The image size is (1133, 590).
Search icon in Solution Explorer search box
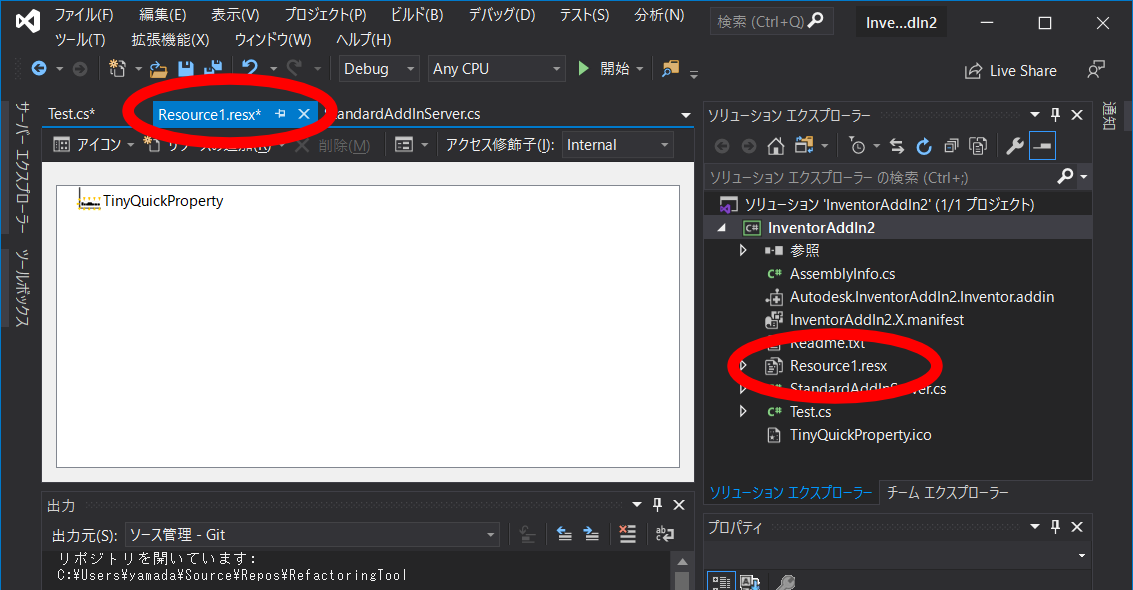tap(1065, 176)
